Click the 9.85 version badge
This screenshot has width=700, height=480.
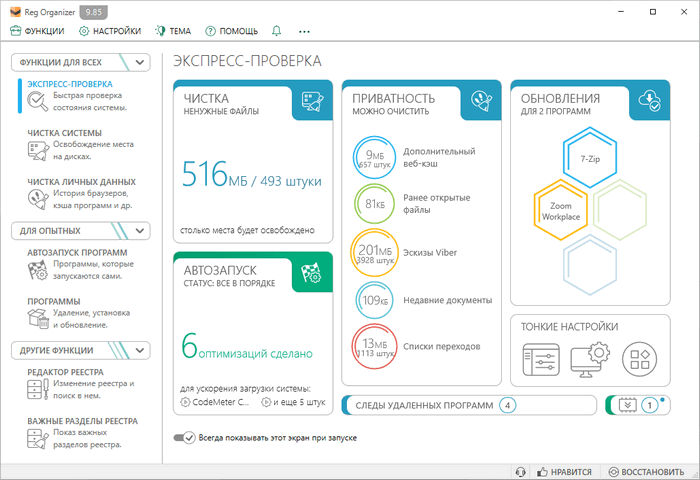click(93, 12)
